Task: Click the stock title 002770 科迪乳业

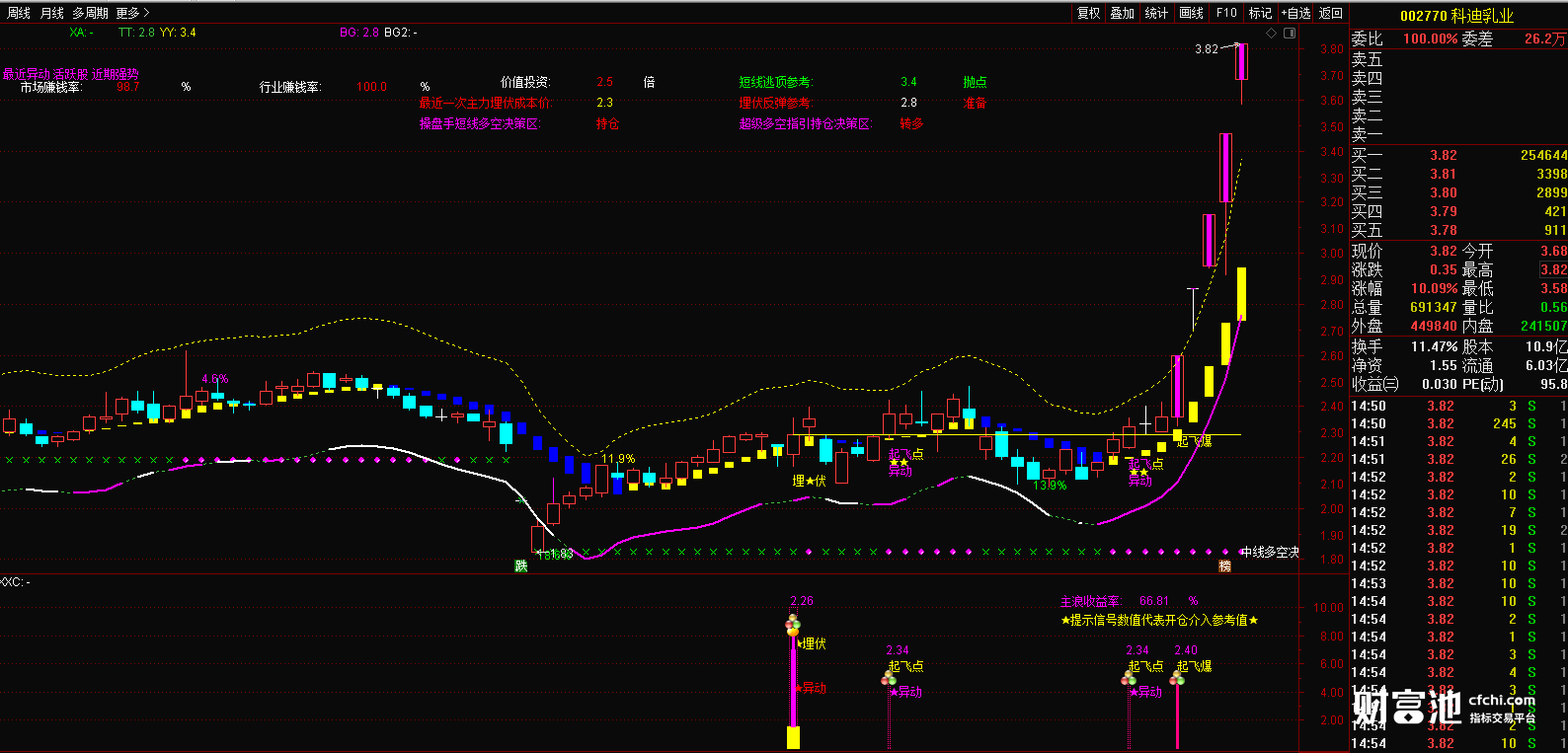Action: tap(1456, 16)
